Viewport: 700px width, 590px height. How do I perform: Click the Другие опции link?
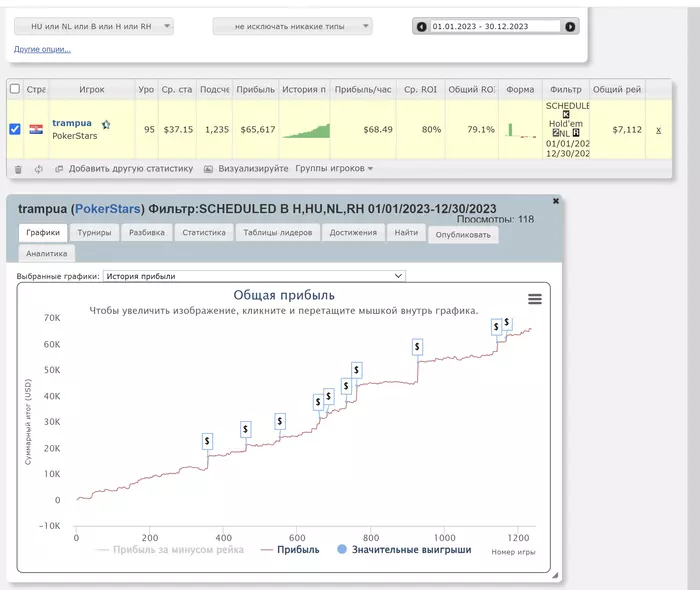[42, 49]
